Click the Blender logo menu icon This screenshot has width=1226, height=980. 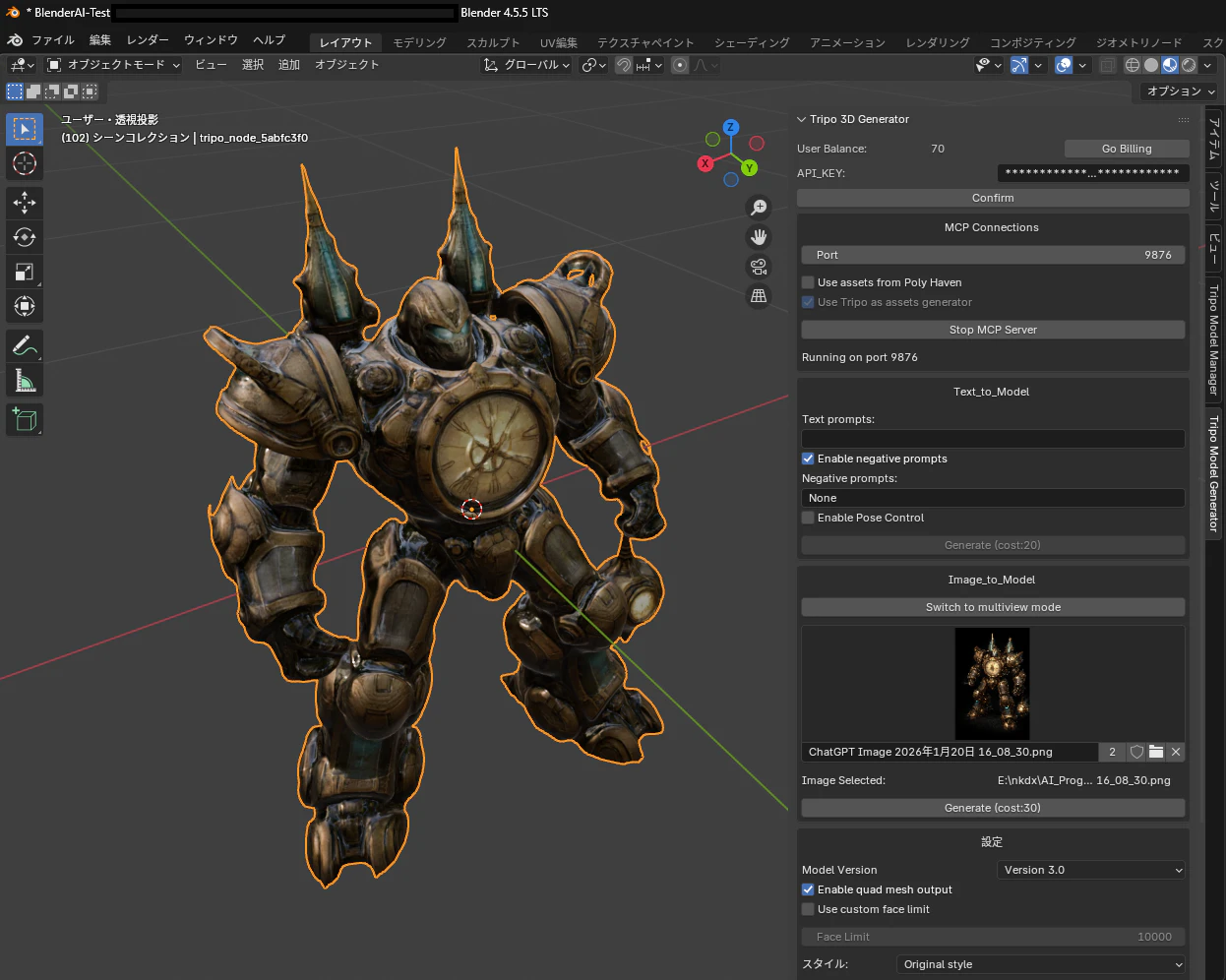pos(15,40)
